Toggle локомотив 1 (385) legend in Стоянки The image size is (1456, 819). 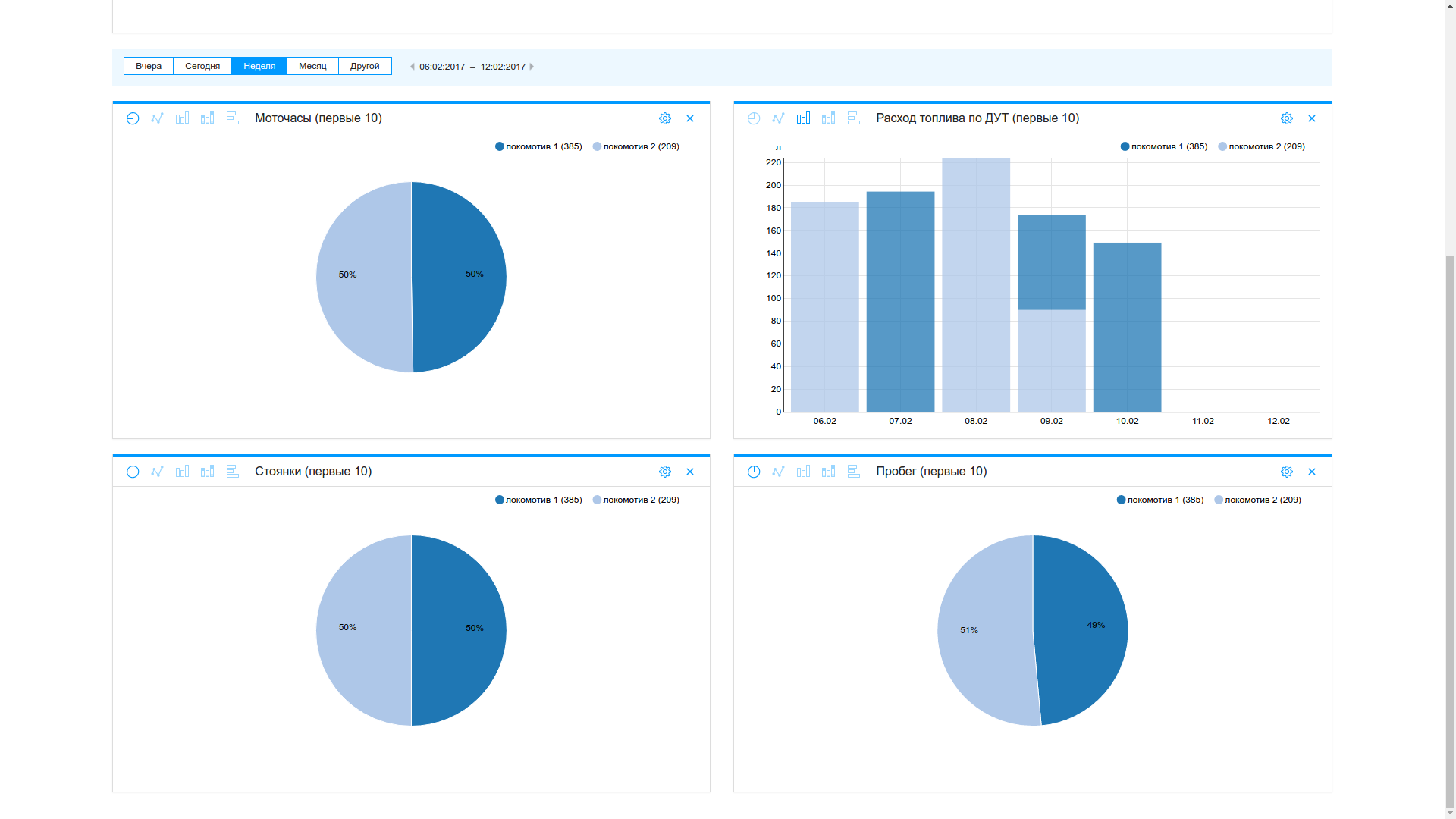point(538,500)
